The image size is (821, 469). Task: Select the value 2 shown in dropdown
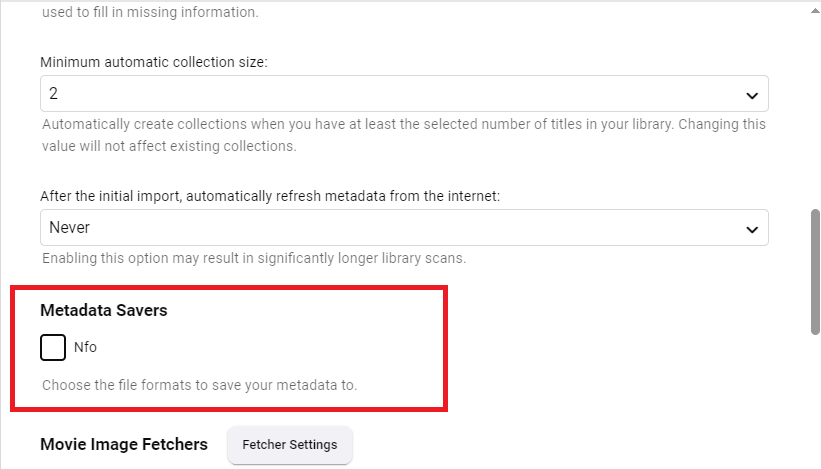(x=55, y=94)
